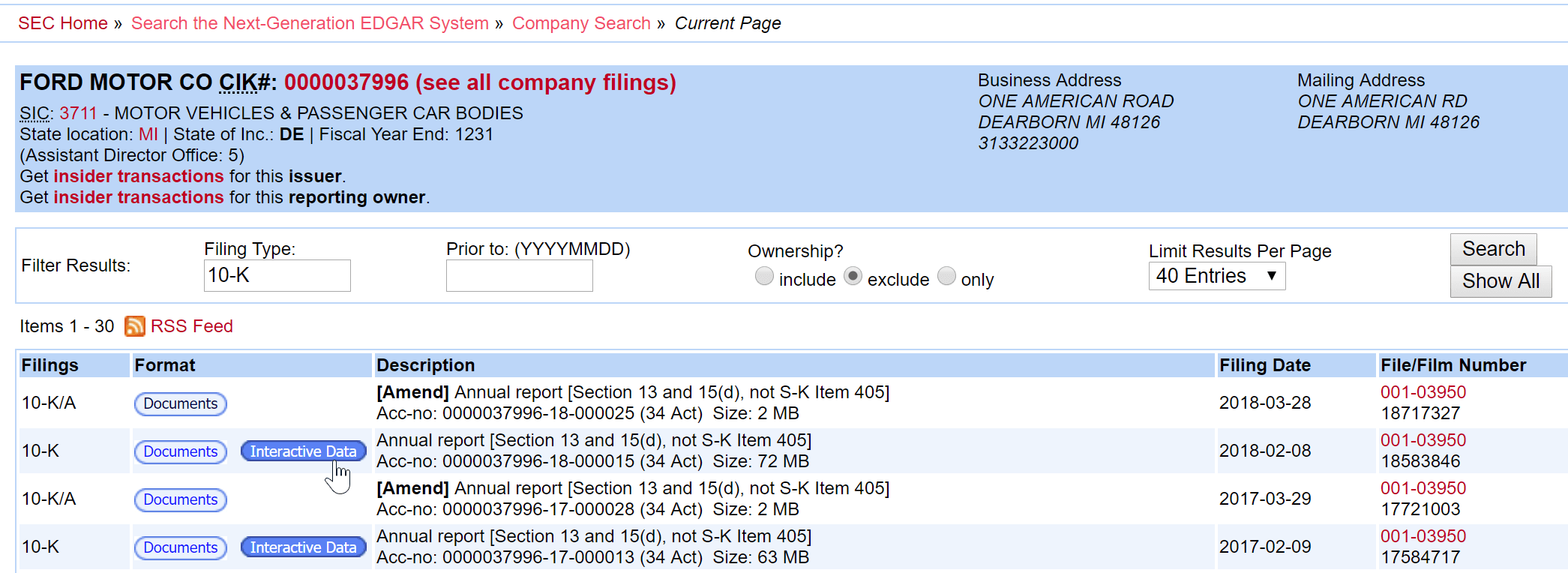Open Documents for the 2017-02-09 10-K filing

[181, 547]
